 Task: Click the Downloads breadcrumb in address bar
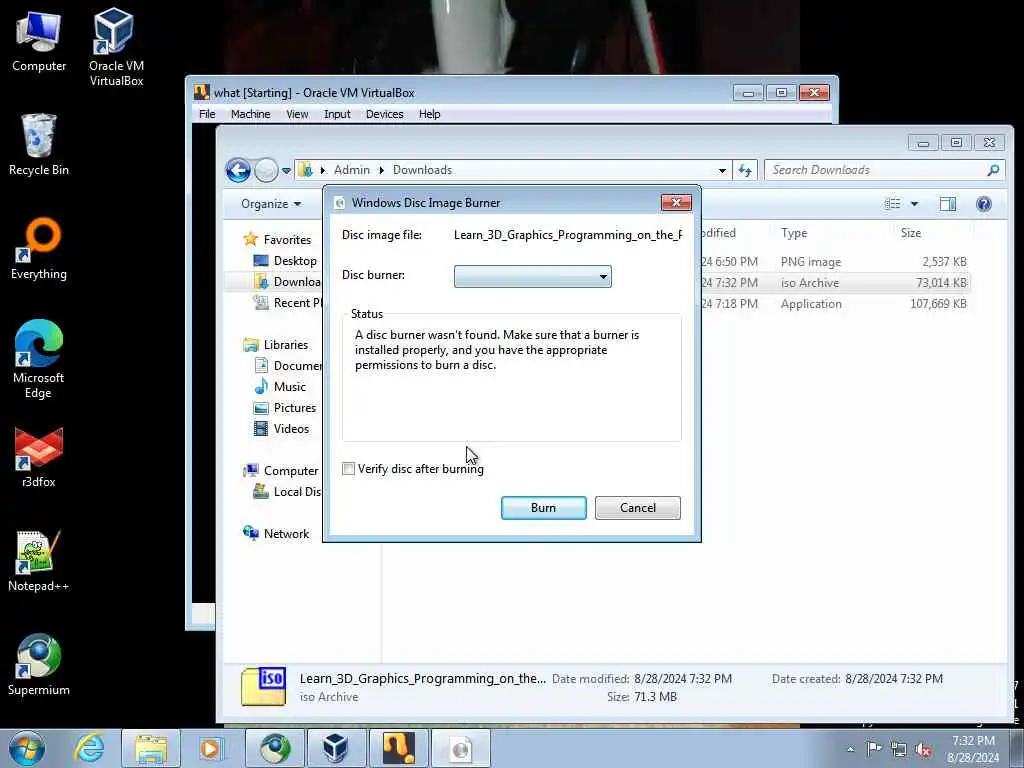coord(422,170)
